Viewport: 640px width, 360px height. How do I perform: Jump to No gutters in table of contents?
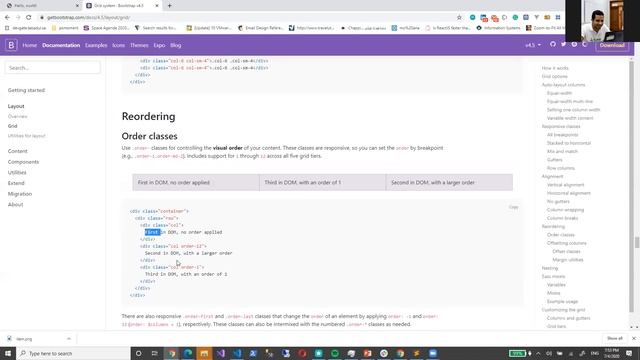(x=558, y=202)
